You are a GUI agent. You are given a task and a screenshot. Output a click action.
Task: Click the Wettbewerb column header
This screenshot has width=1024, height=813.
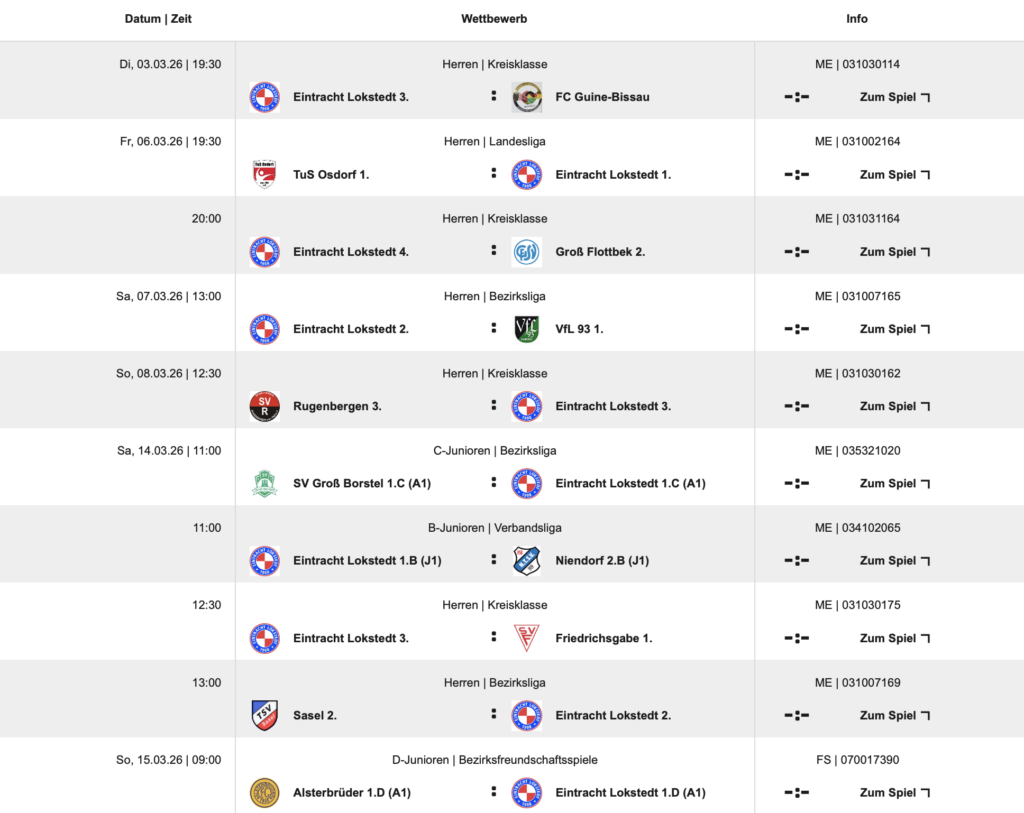coord(494,19)
